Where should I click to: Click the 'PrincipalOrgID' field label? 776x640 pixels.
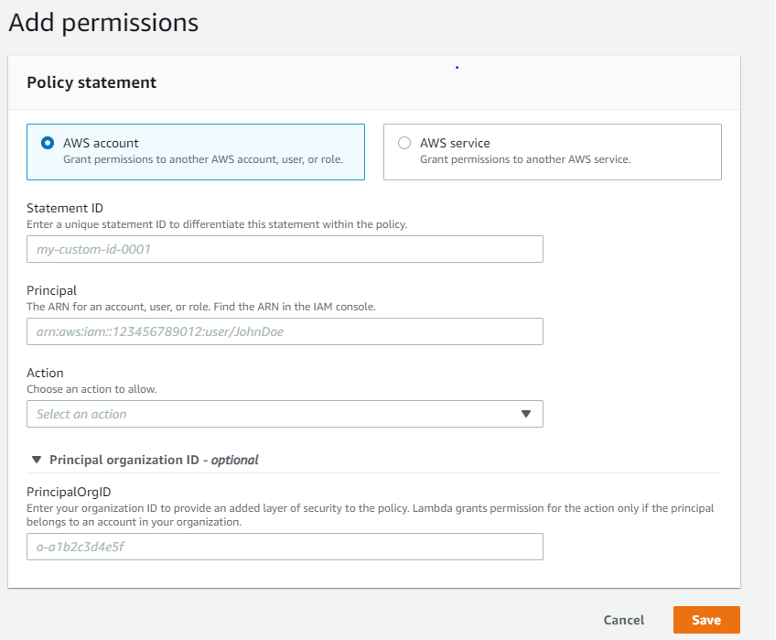[x=68, y=492]
